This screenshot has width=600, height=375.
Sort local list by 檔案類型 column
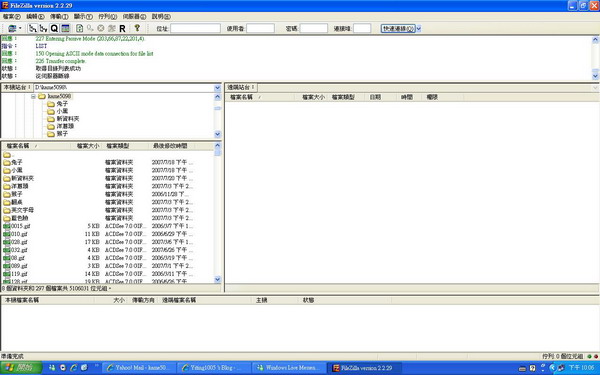tap(126, 146)
